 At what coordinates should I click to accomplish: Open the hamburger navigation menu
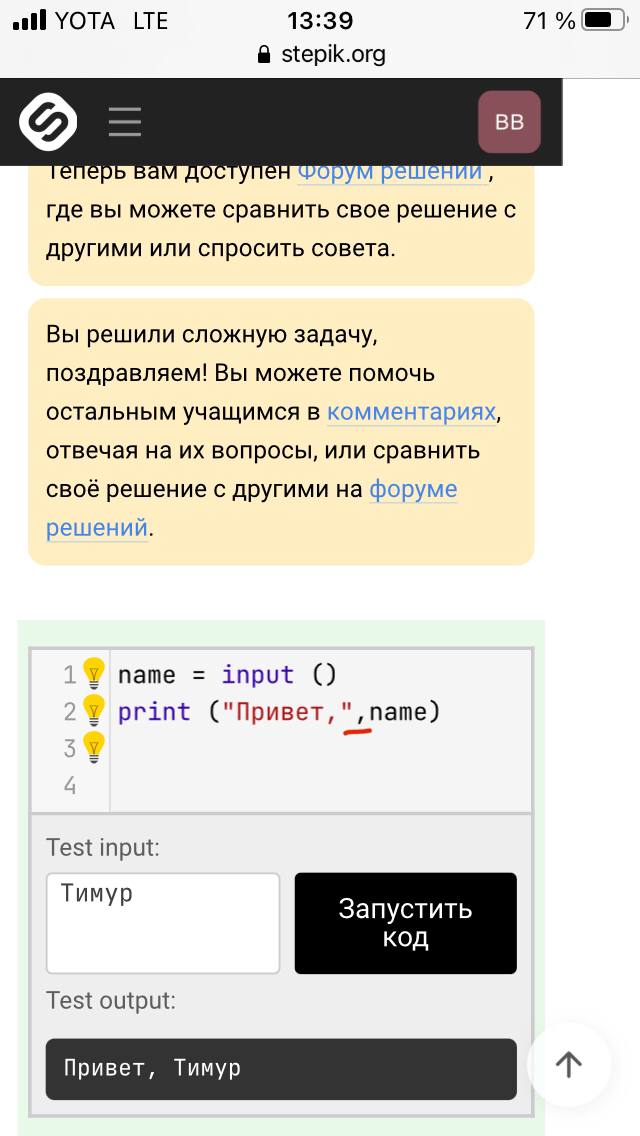pos(125,122)
